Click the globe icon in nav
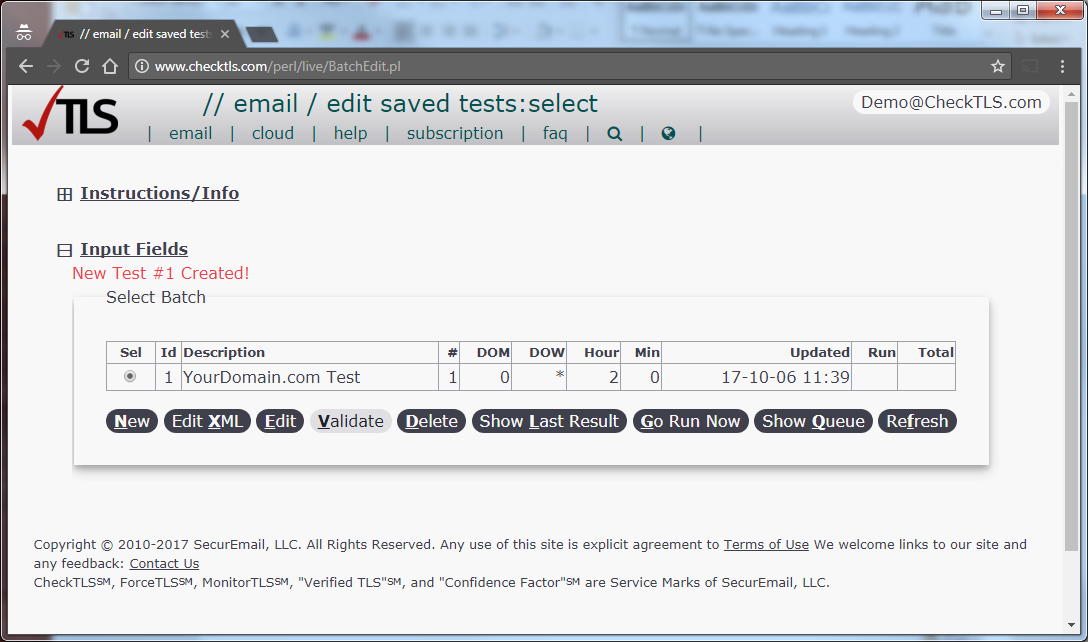The image size is (1088, 642). [668, 133]
